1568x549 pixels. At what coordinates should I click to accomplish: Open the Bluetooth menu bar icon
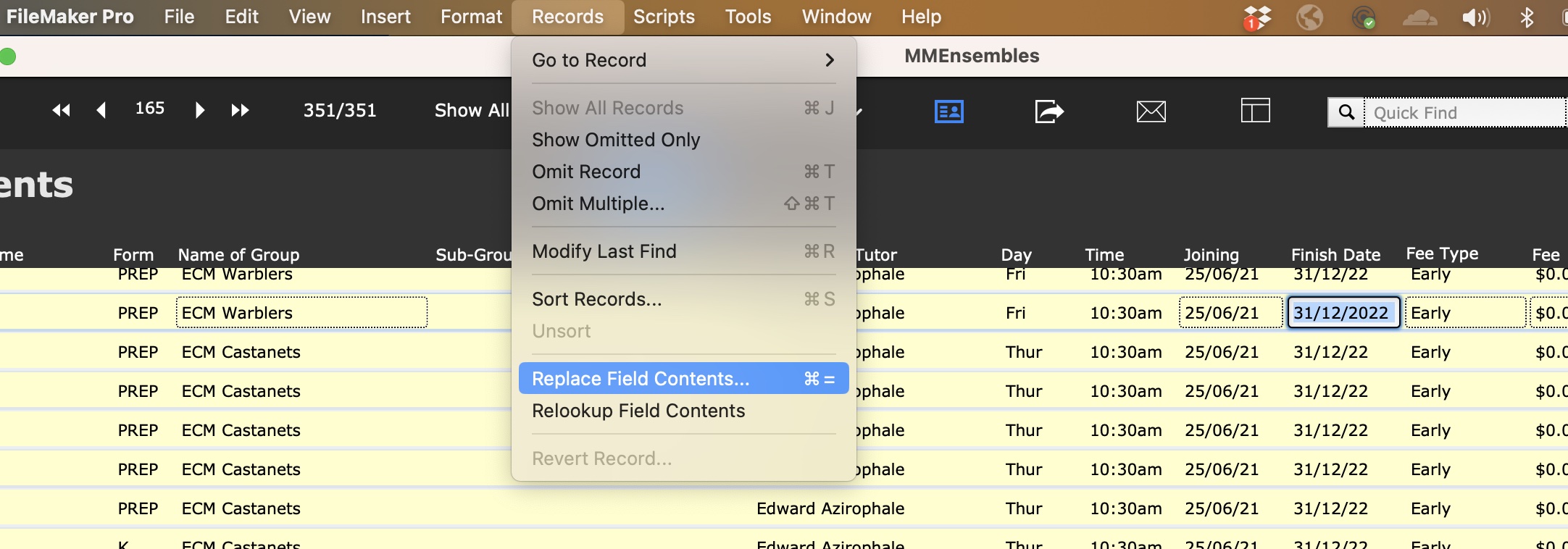click(1527, 17)
